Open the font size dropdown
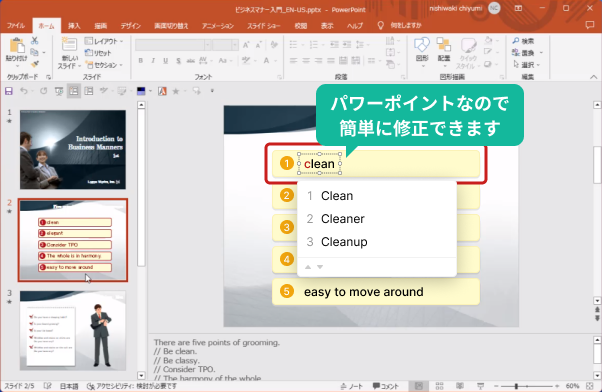Screen dimensions: 602x392 [x=235, y=45]
